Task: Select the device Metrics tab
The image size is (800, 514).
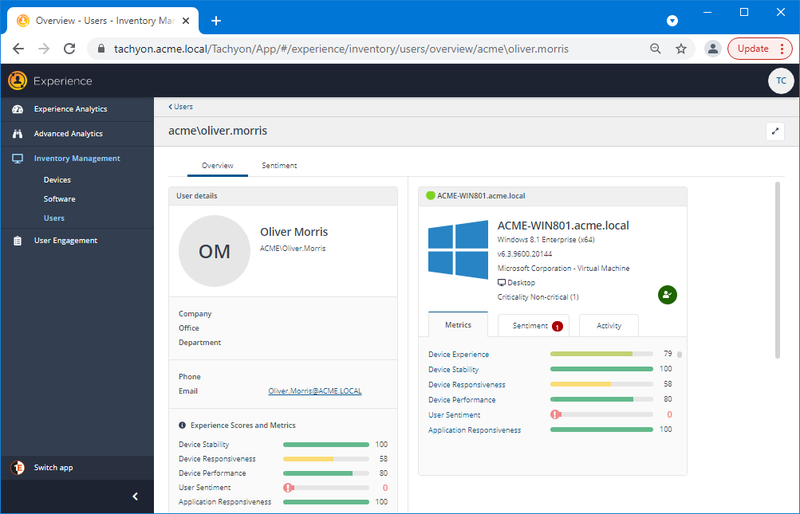Action: coord(458,325)
